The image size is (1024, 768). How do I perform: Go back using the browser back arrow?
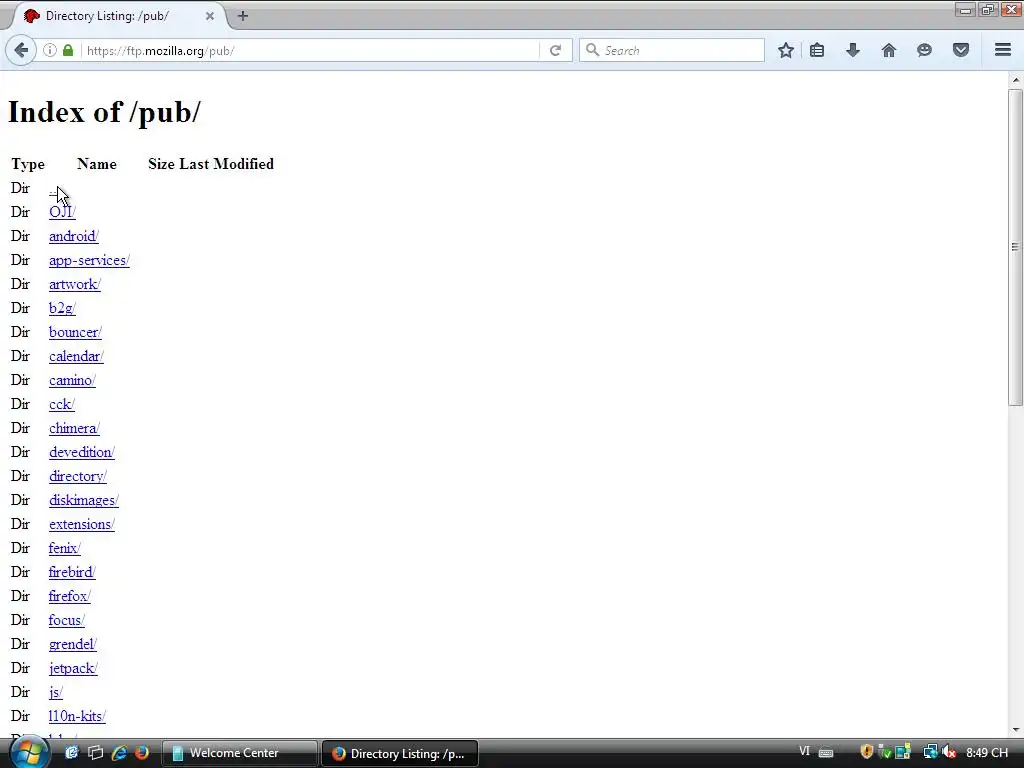[21, 50]
